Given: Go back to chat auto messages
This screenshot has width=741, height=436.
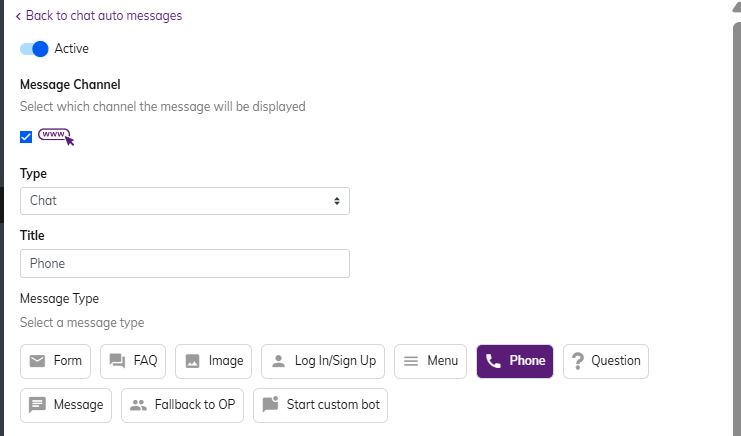Looking at the screenshot, I should 98,16.
